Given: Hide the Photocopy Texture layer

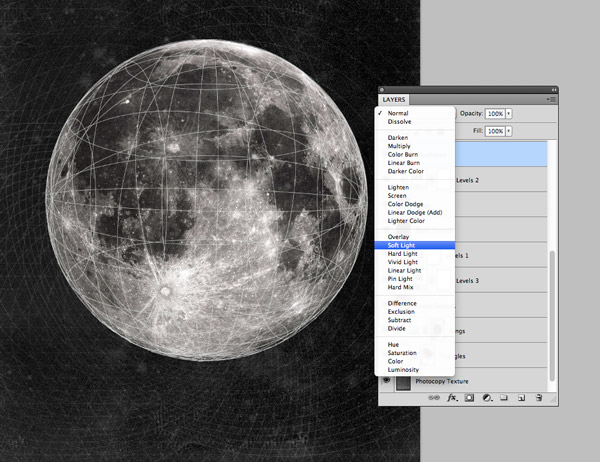Looking at the screenshot, I should tap(386, 381).
